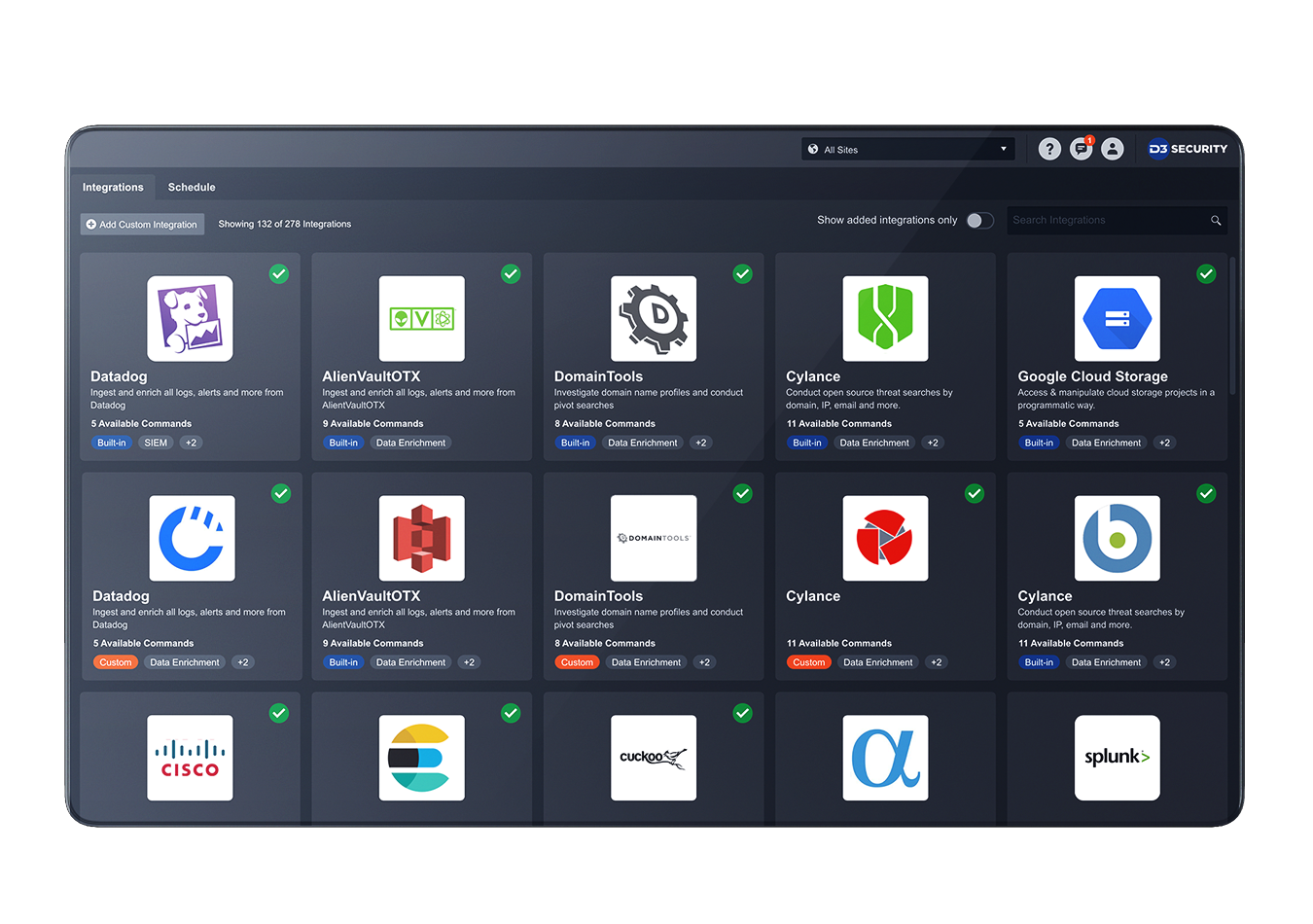Click green checkmark on Elastic logo card
Image resolution: width=1313 pixels, height=924 pixels.
pos(511,714)
